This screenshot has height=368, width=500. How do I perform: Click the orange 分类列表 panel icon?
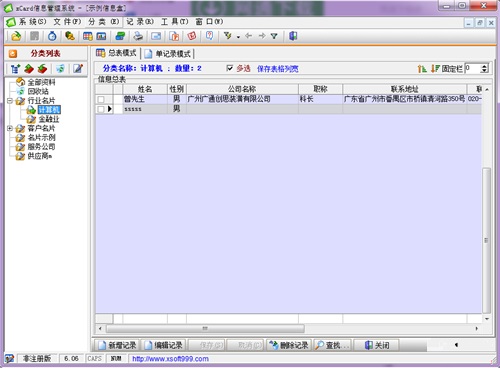(x=13, y=54)
